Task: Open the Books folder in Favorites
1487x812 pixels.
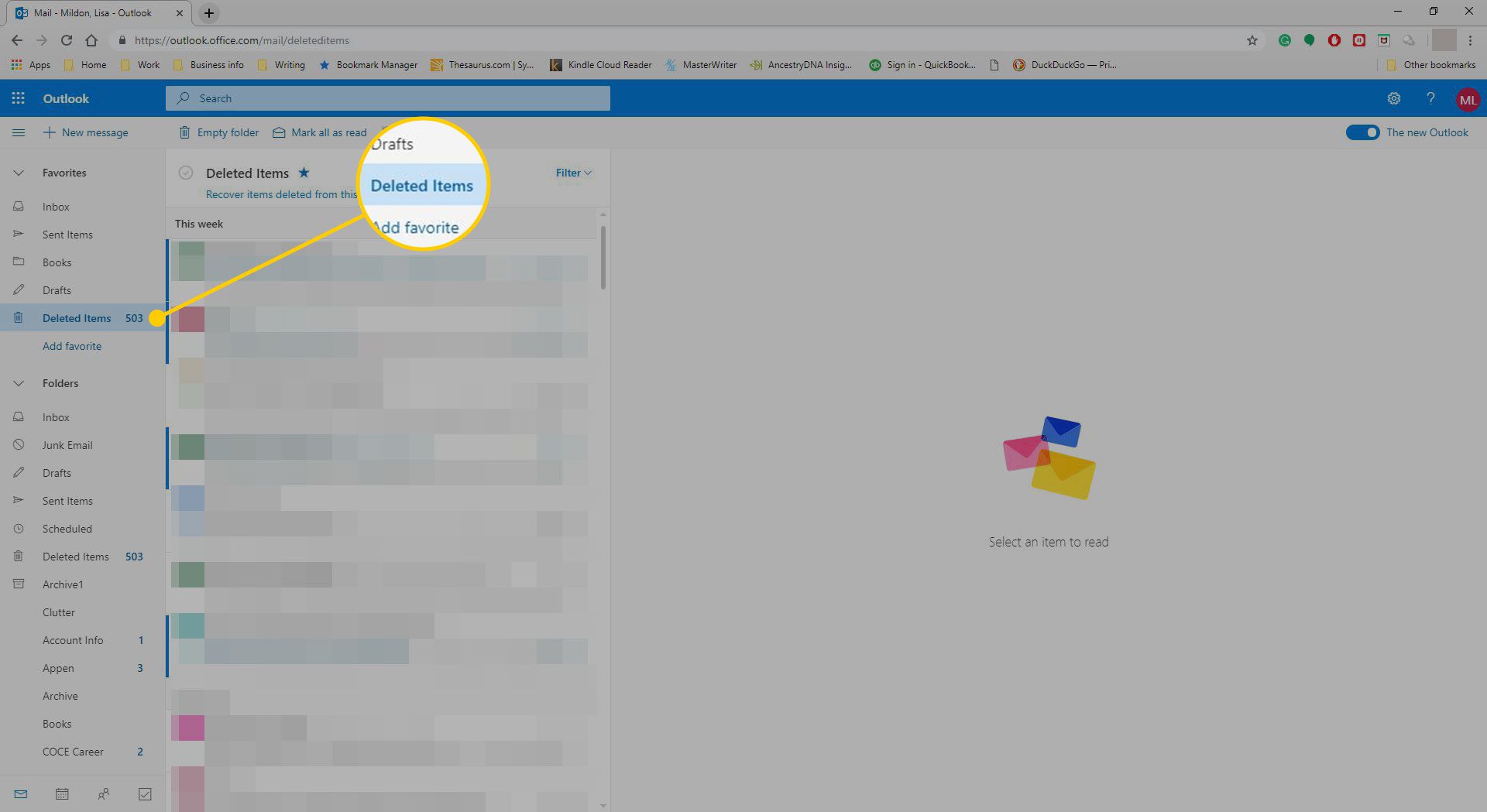Action: click(x=82, y=262)
